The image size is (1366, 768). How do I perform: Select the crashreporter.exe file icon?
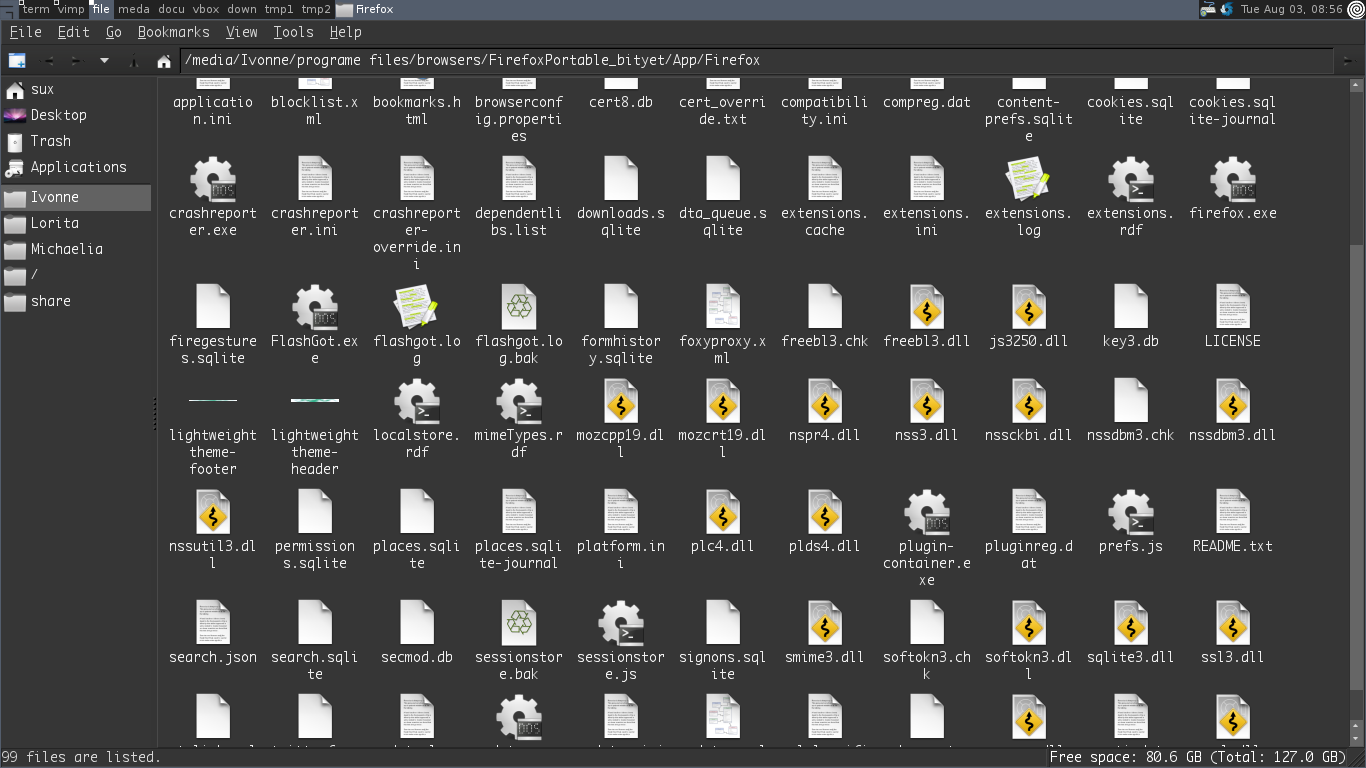pyautogui.click(x=213, y=179)
